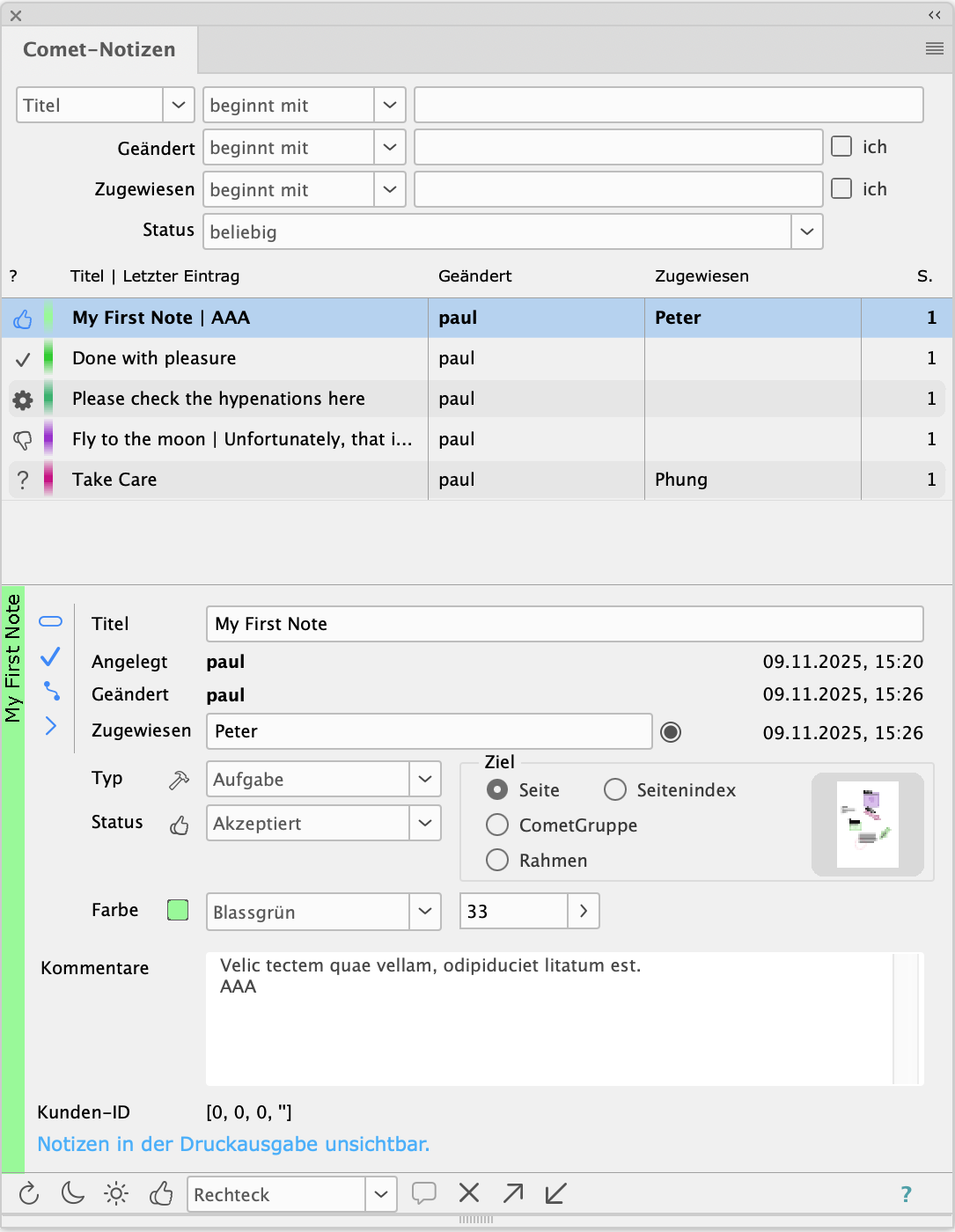Expand the Typ 'Aufgabe' dropdown
Screen dimensions: 955x1232
point(424,780)
